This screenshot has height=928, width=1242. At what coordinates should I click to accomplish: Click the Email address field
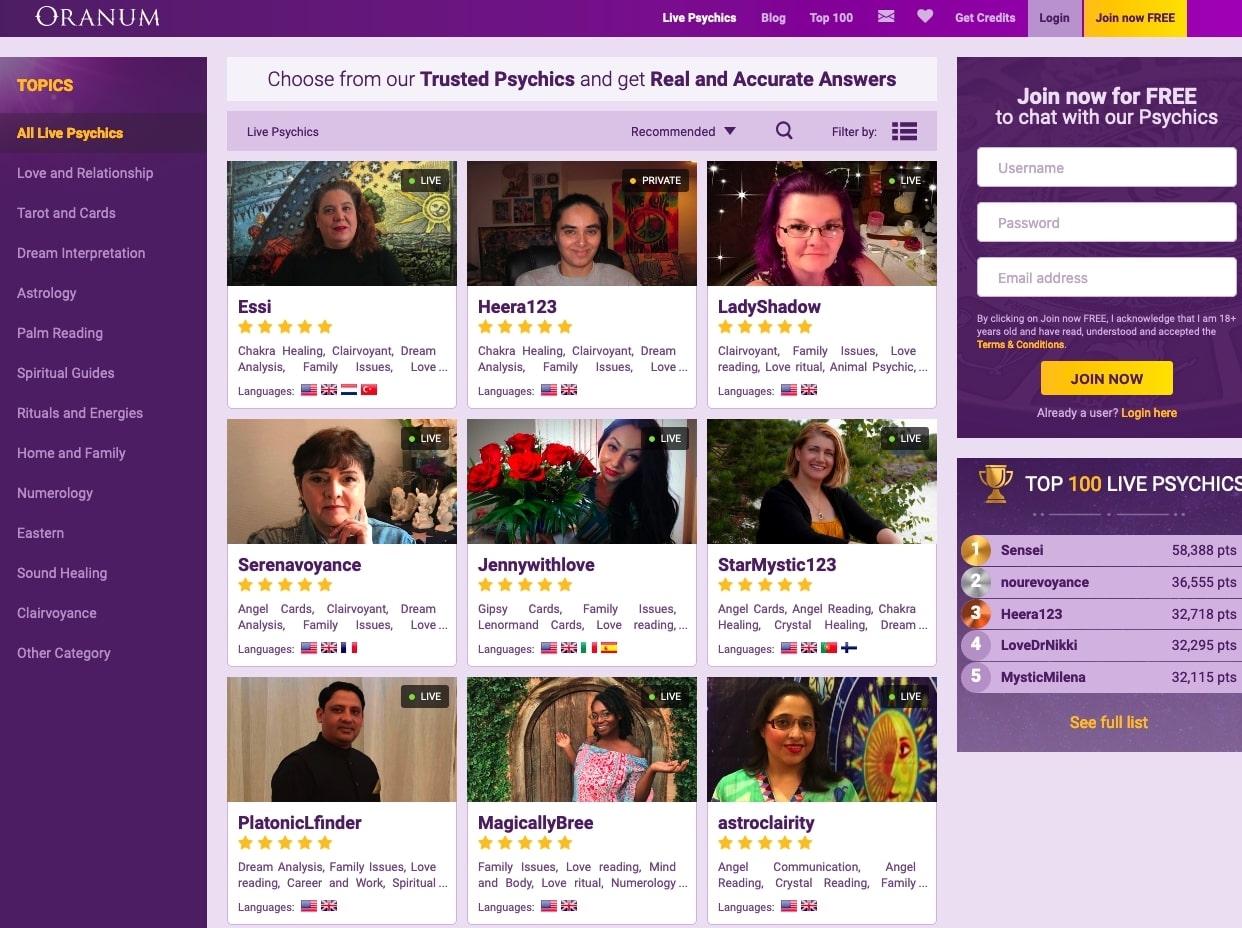coord(1106,278)
